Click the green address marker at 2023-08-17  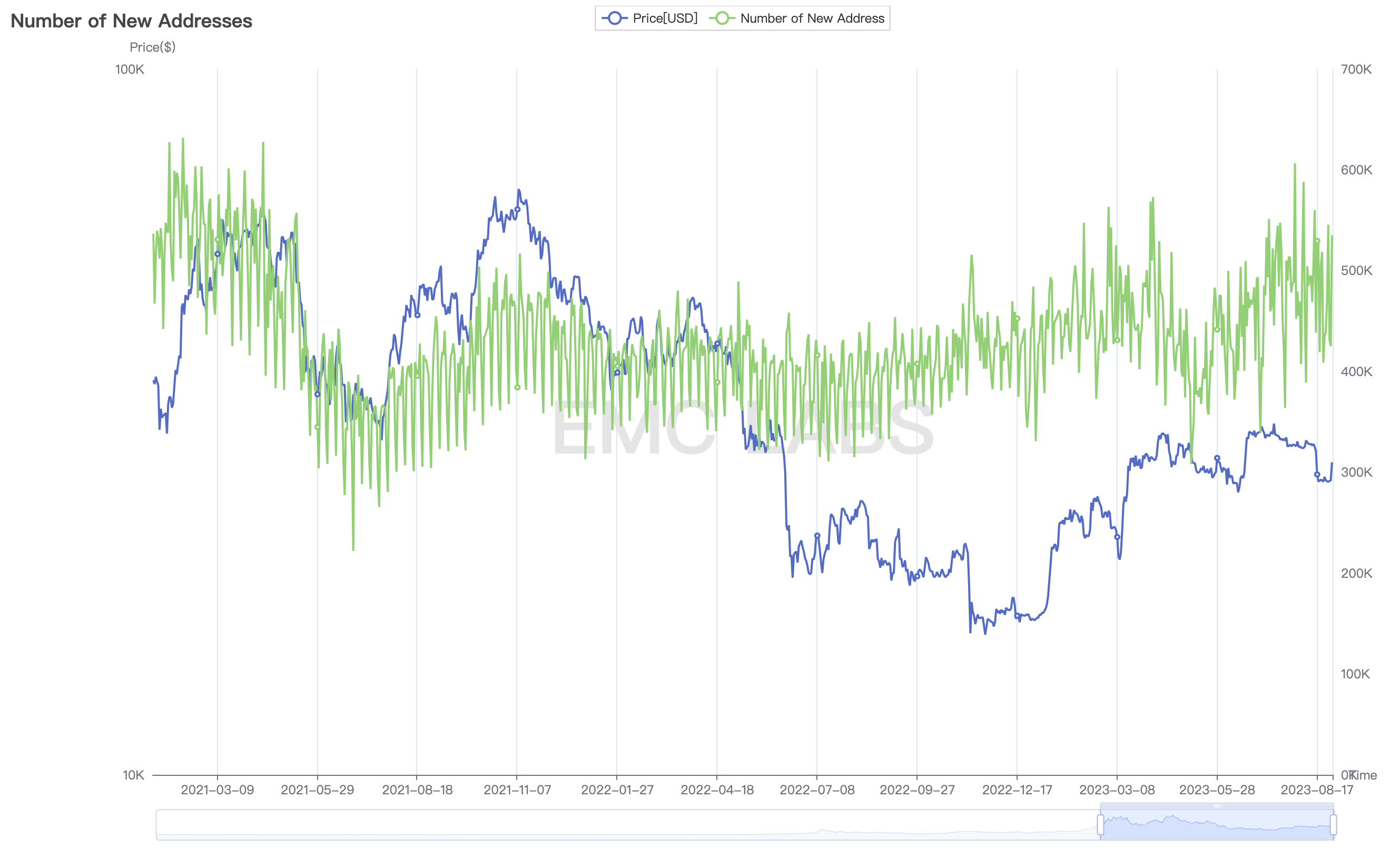pyautogui.click(x=1317, y=241)
